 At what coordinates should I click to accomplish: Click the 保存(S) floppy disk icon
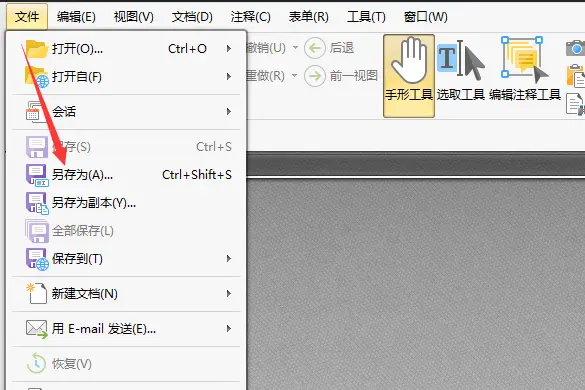37,147
